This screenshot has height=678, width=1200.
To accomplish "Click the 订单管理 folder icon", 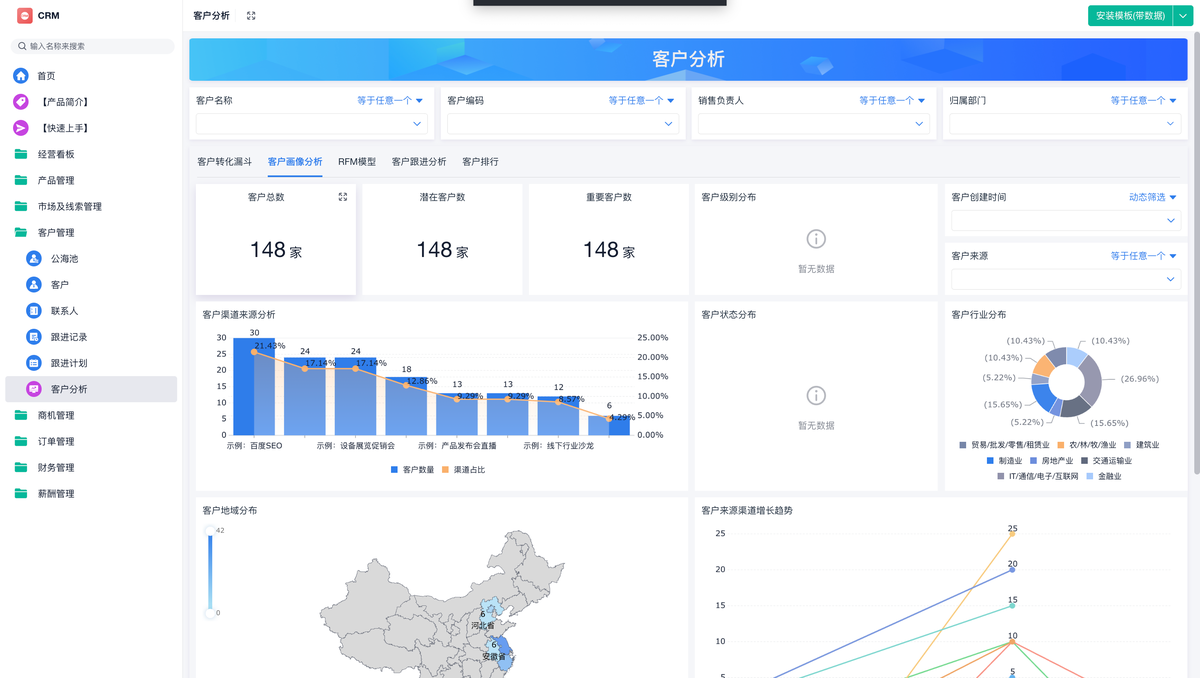I will click(x=21, y=441).
